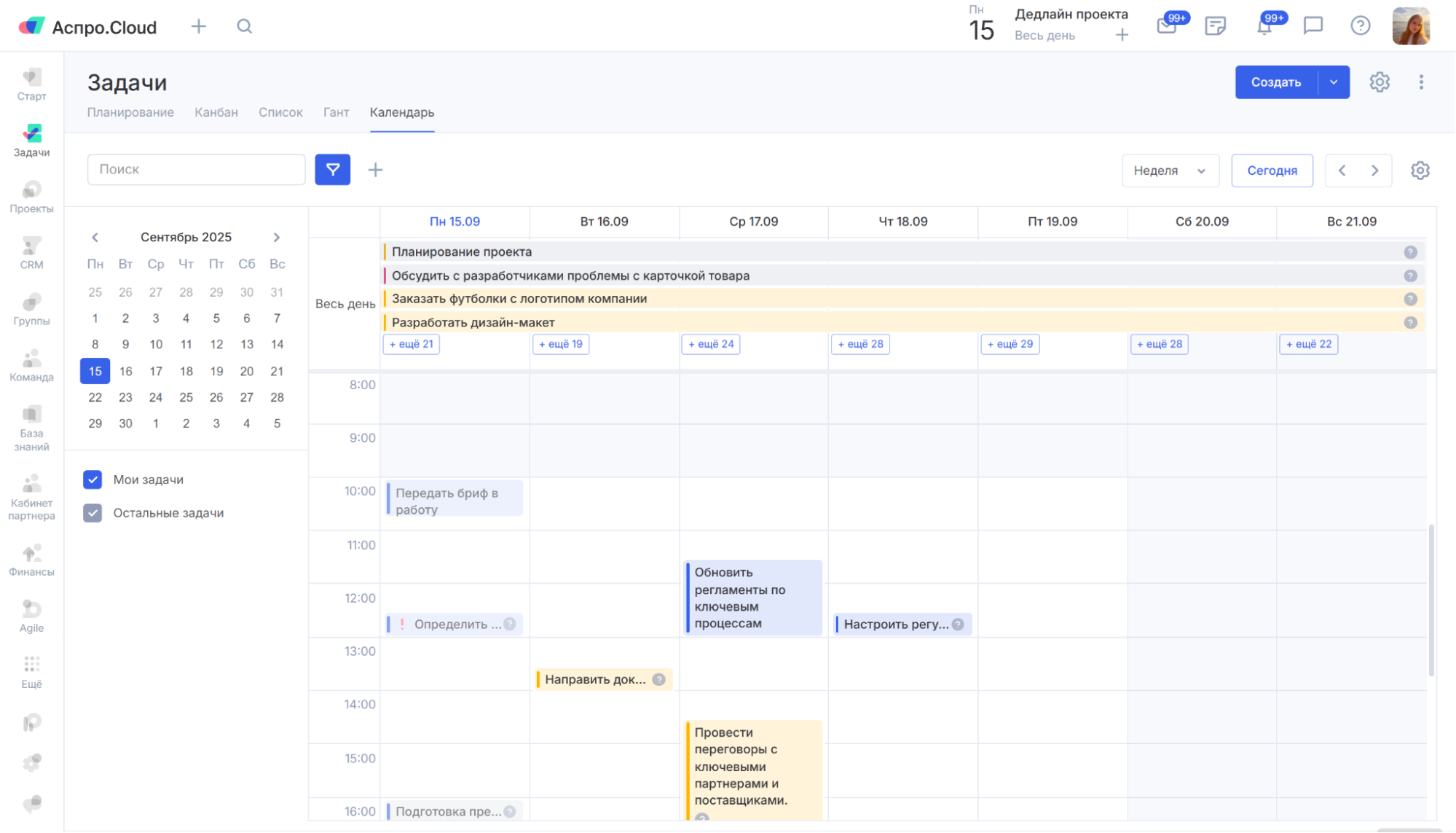Go to next month in mini calendar

tap(277, 238)
